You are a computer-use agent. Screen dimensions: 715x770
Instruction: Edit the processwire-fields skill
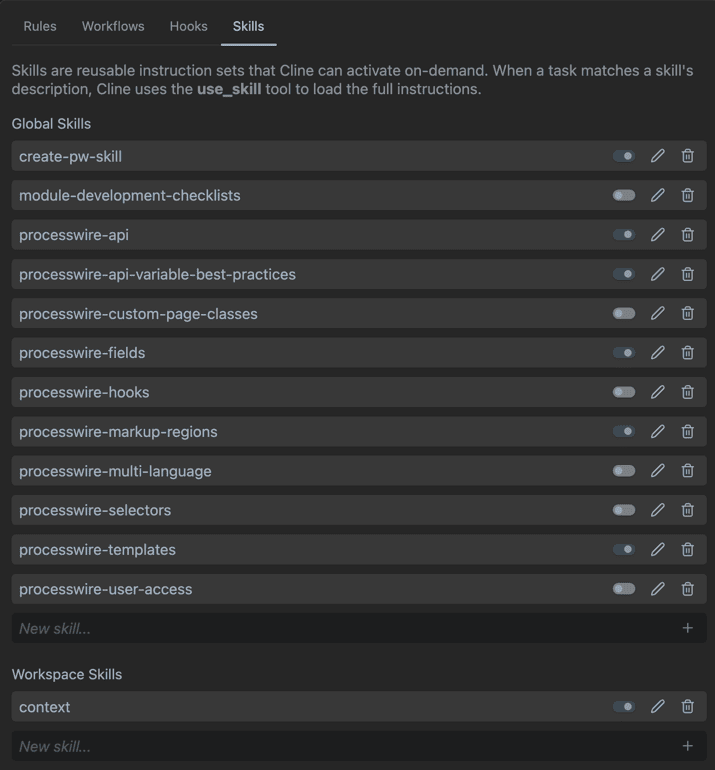(x=657, y=353)
